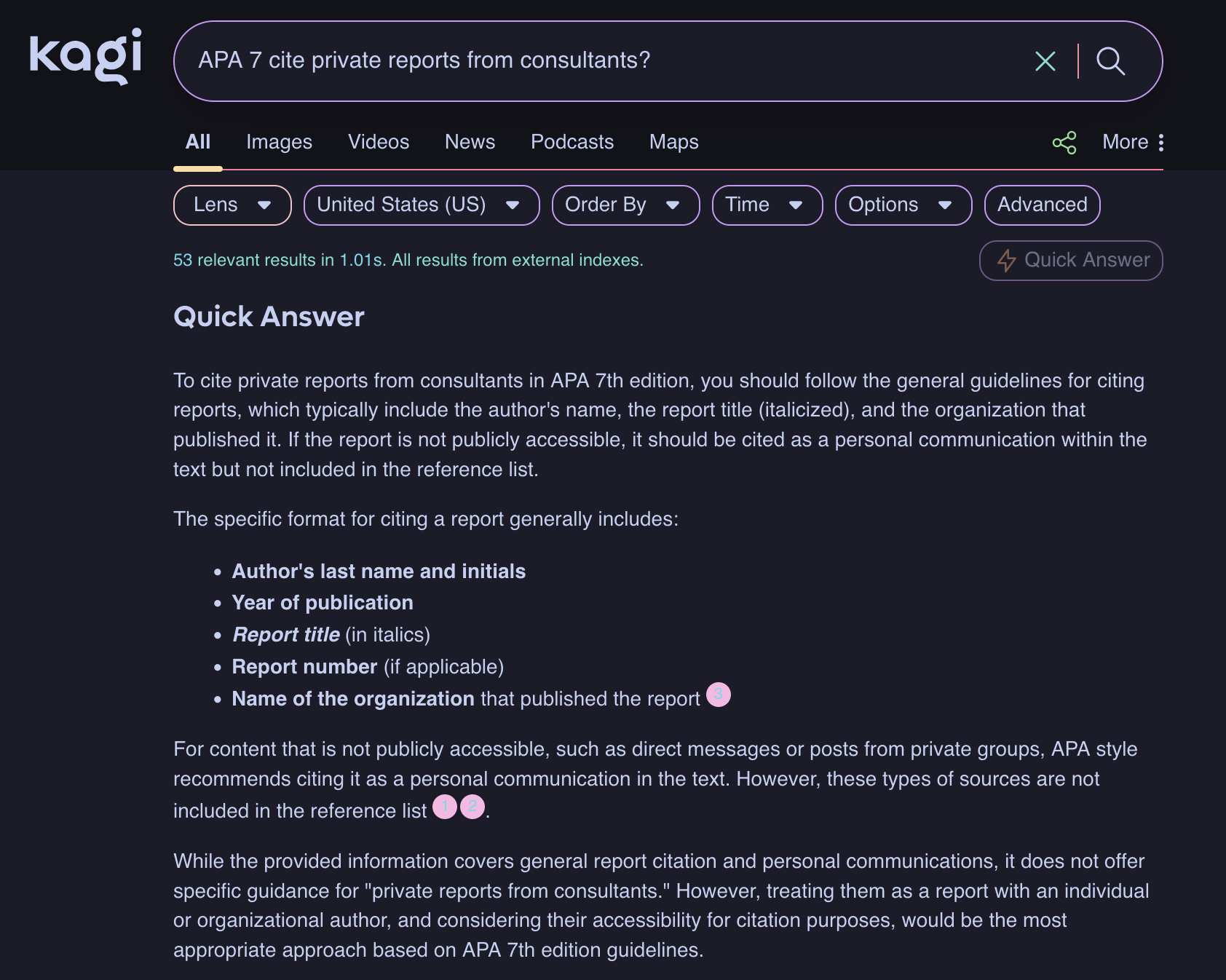Click citation badge number 3
This screenshot has width=1226, height=980.
point(719,695)
